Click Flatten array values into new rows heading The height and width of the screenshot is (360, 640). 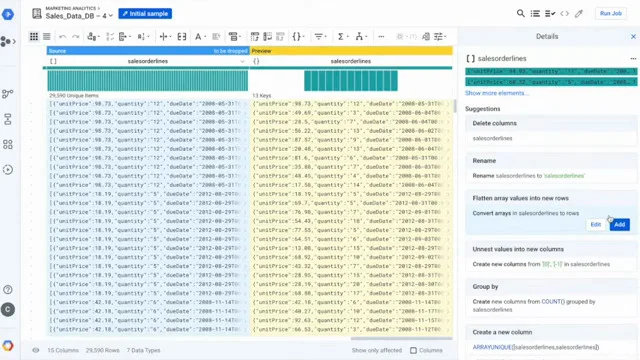pyautogui.click(x=520, y=198)
